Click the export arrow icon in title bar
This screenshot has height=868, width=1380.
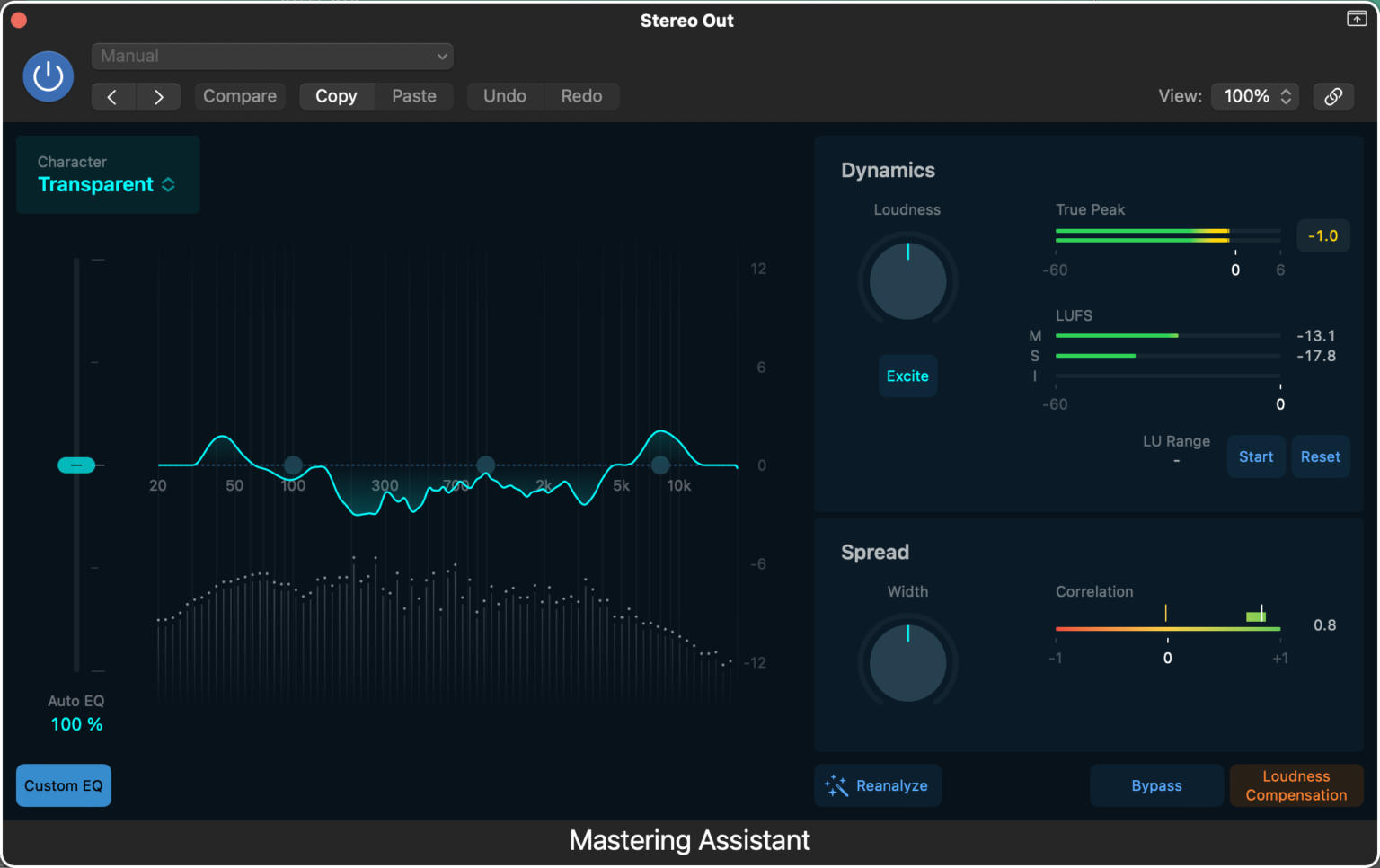coord(1357,18)
